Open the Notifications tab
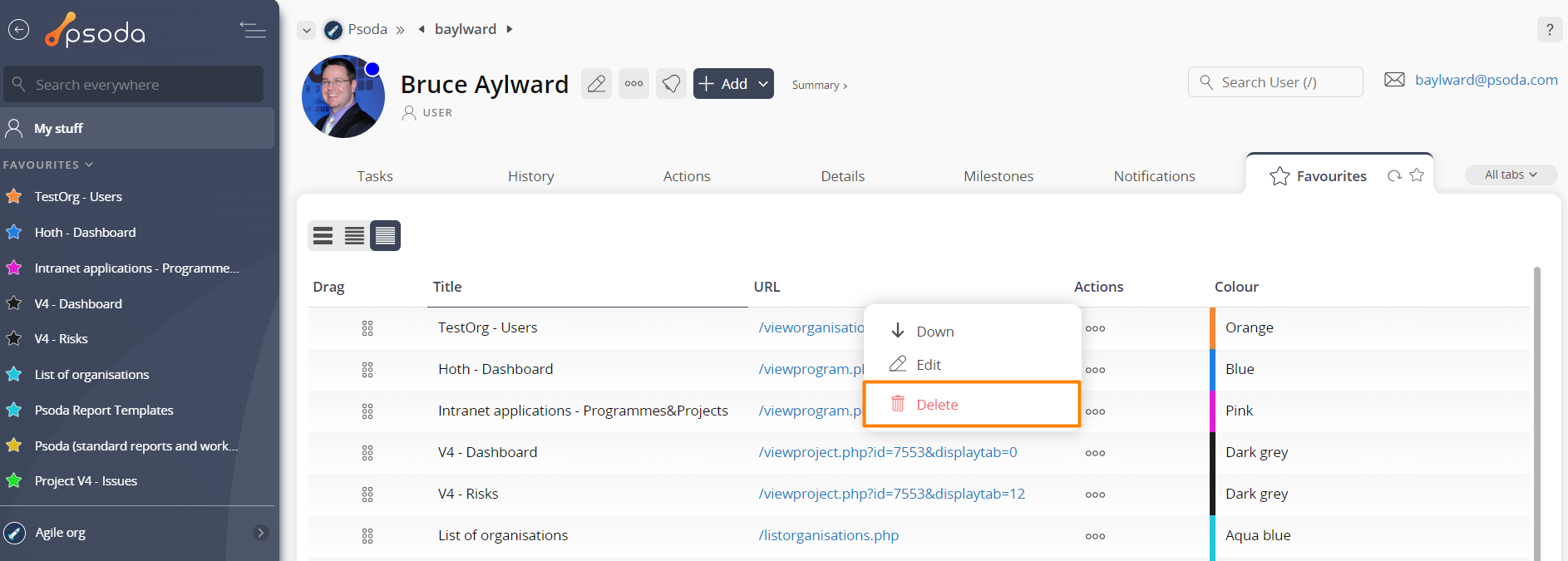Screen dimensions: 1568x561 click(1154, 176)
